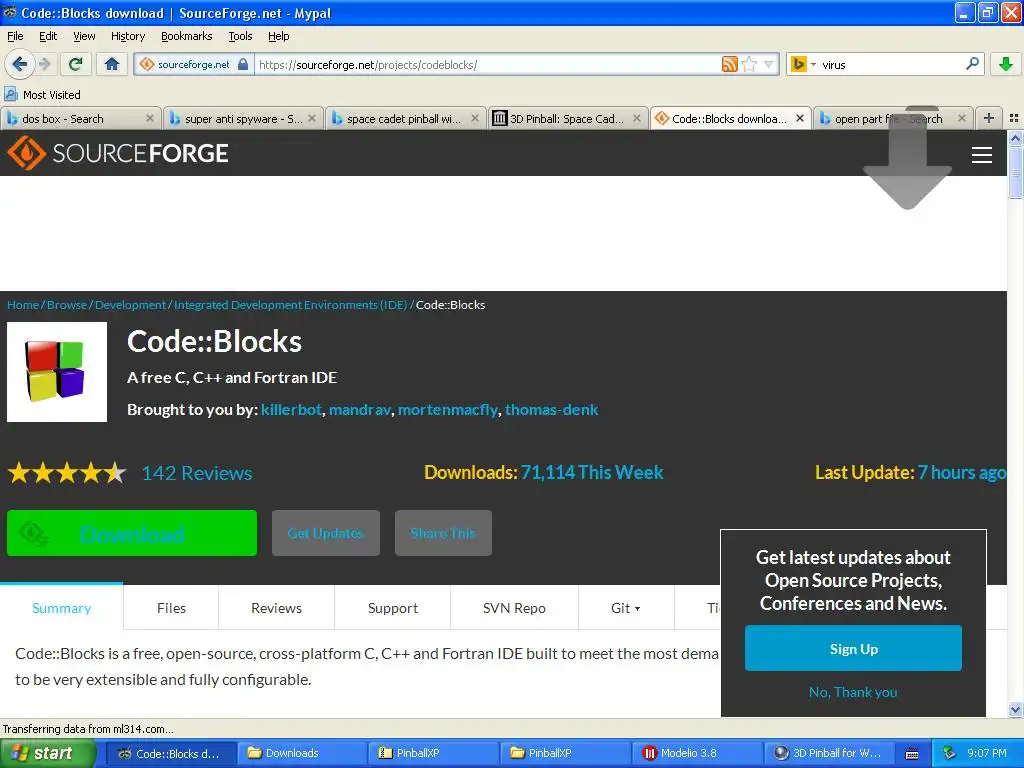Image resolution: width=1024 pixels, height=768 pixels.
Task: Open the Tools menu
Action: tap(240, 36)
